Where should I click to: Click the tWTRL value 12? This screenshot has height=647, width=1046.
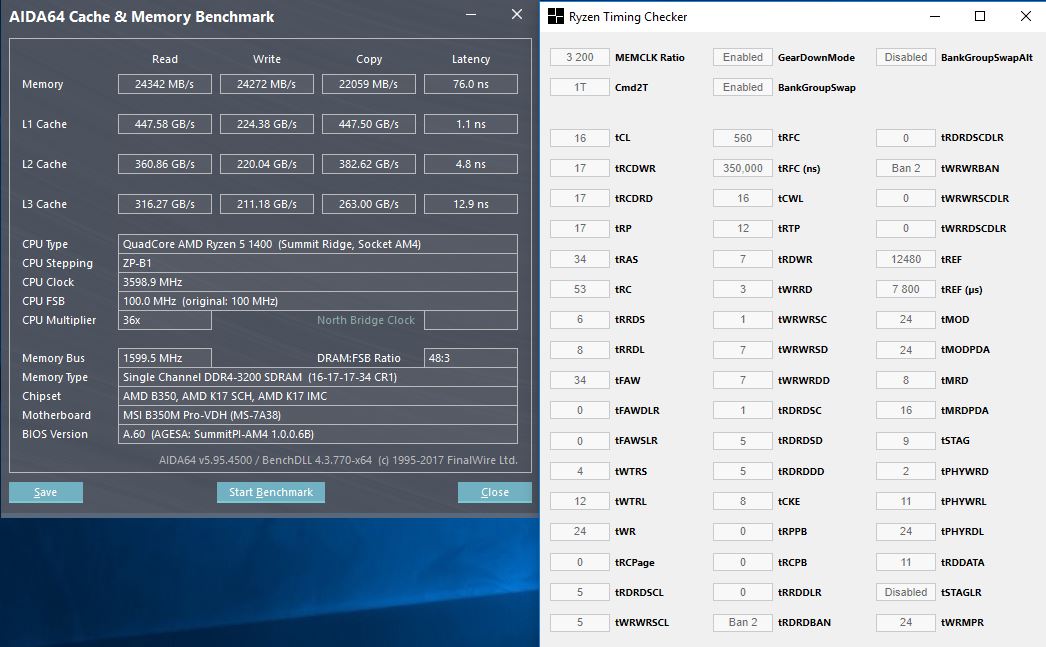coord(580,502)
